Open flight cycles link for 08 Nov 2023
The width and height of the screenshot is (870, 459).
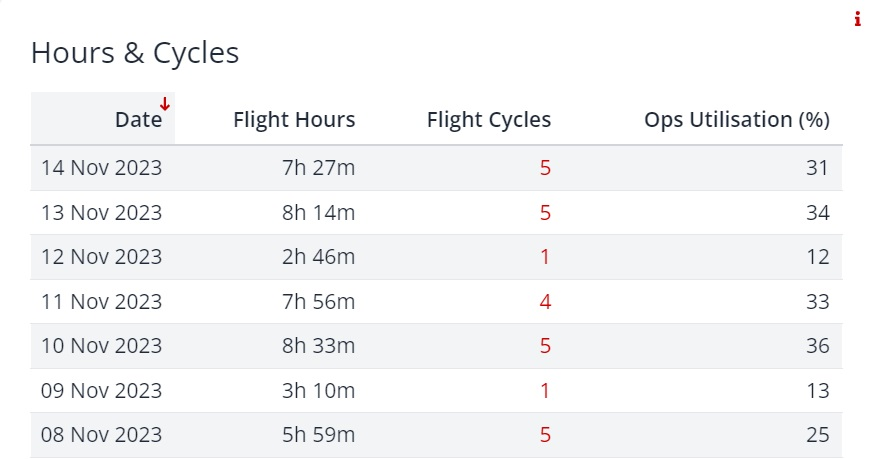(545, 435)
